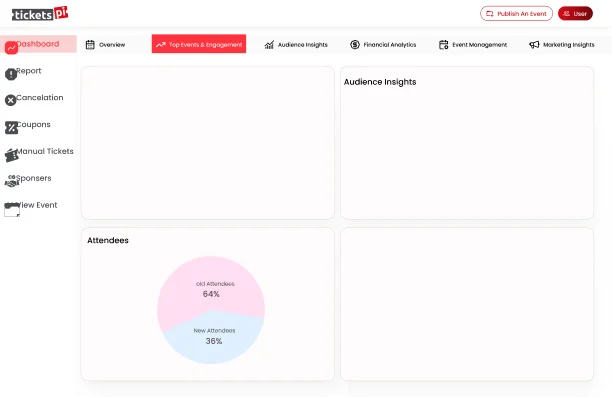Click the 64% label in pie chart
The image size is (612, 397).
[x=211, y=294]
